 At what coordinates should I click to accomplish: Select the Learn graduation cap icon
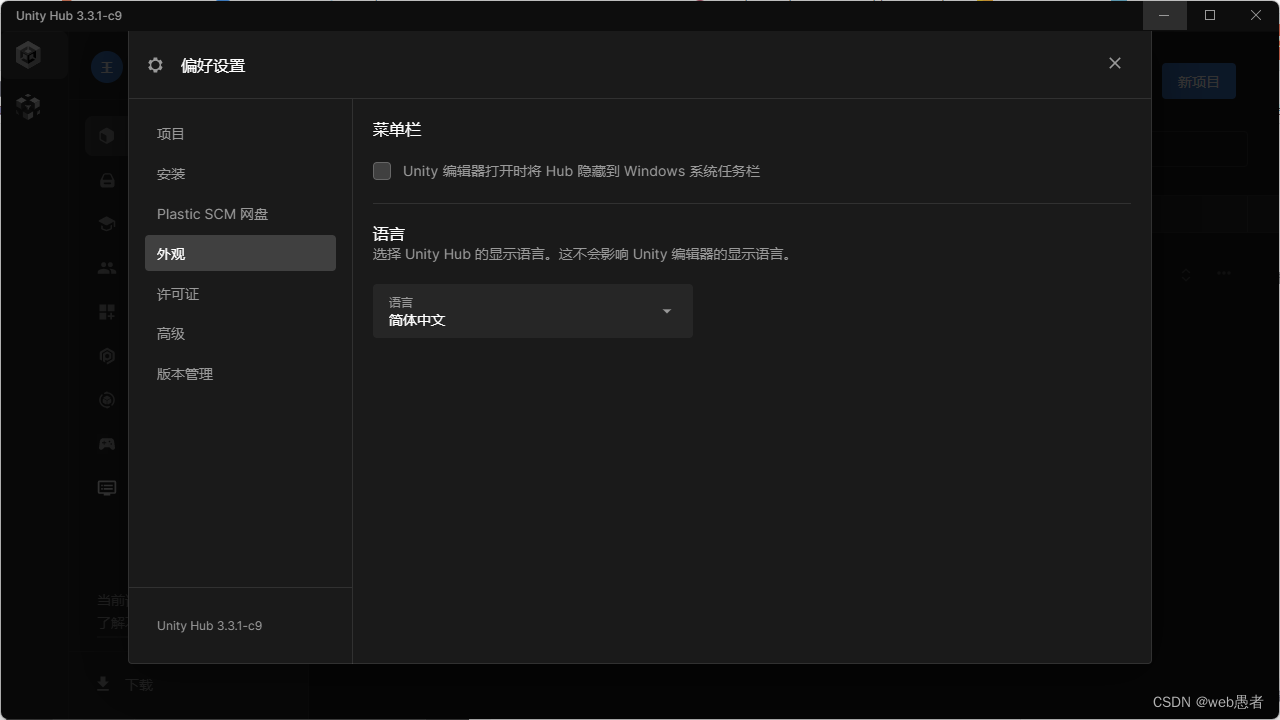click(107, 224)
